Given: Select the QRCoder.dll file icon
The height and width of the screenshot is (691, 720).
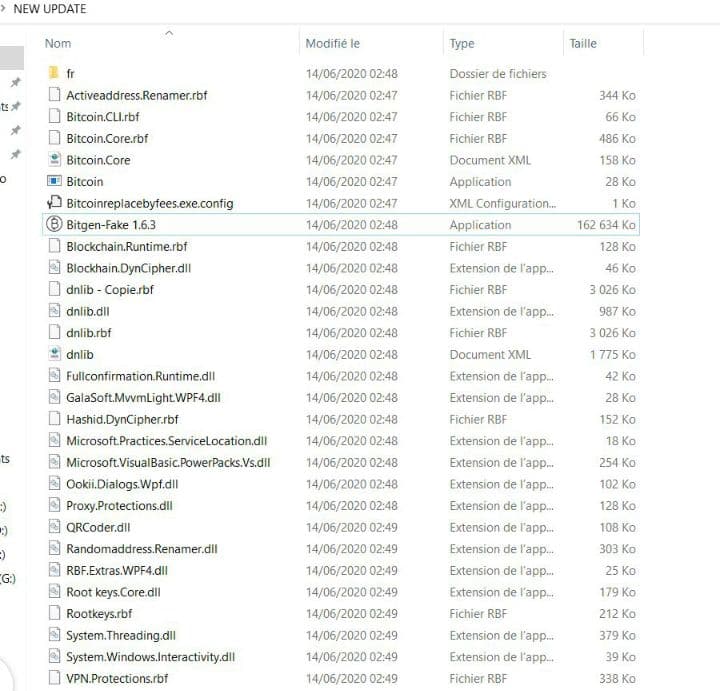Looking at the screenshot, I should [x=54, y=528].
